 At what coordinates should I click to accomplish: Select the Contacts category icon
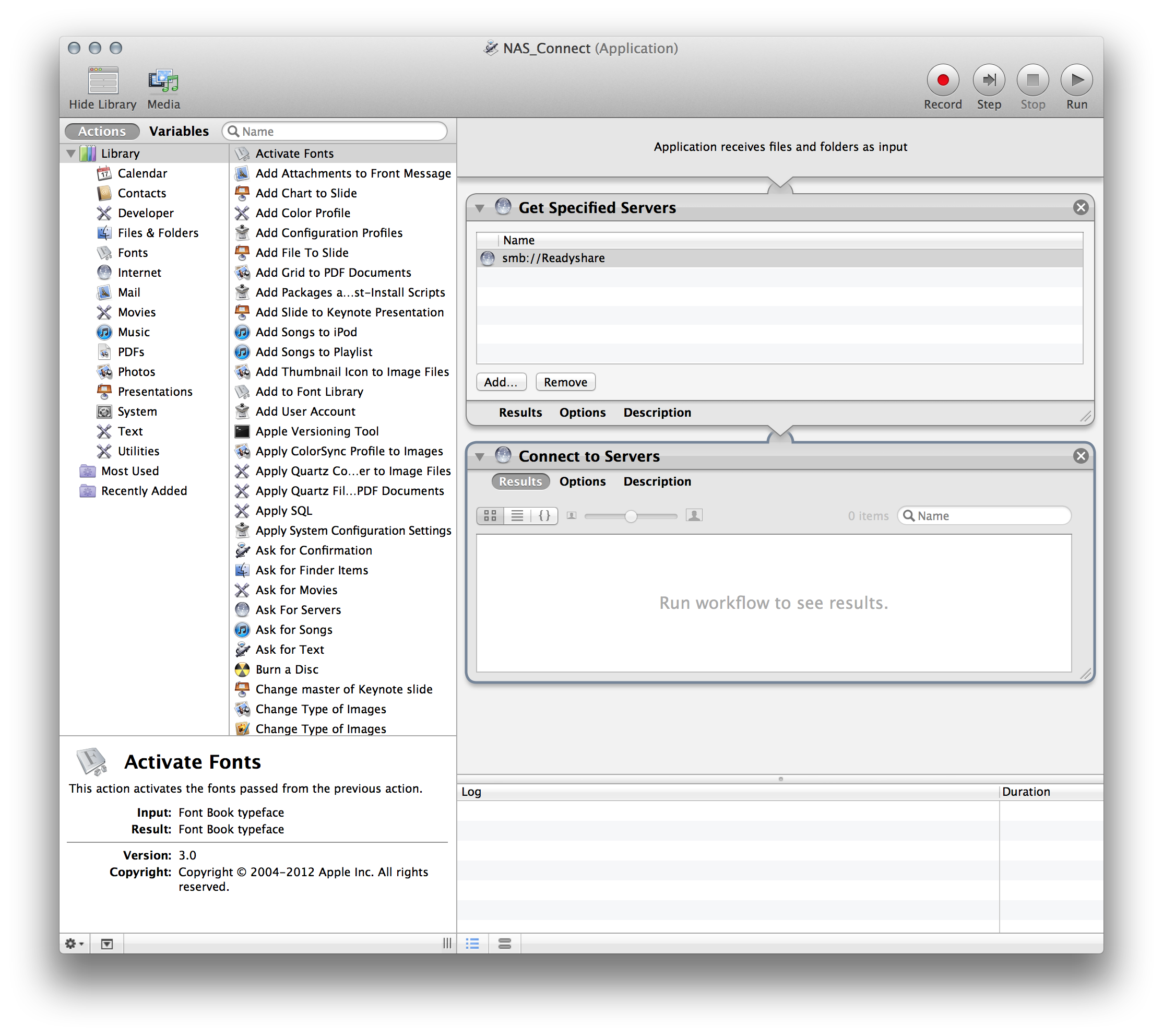(x=104, y=193)
